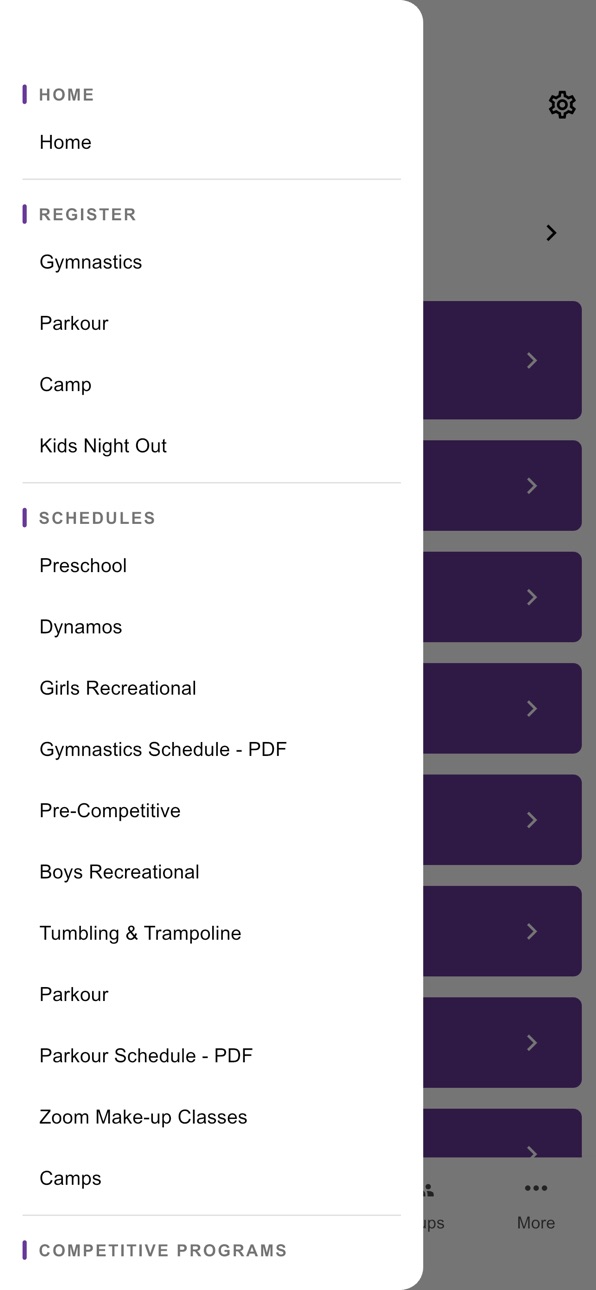The image size is (596, 1290).
Task: Click the black chevron below the gear
Action: [551, 233]
